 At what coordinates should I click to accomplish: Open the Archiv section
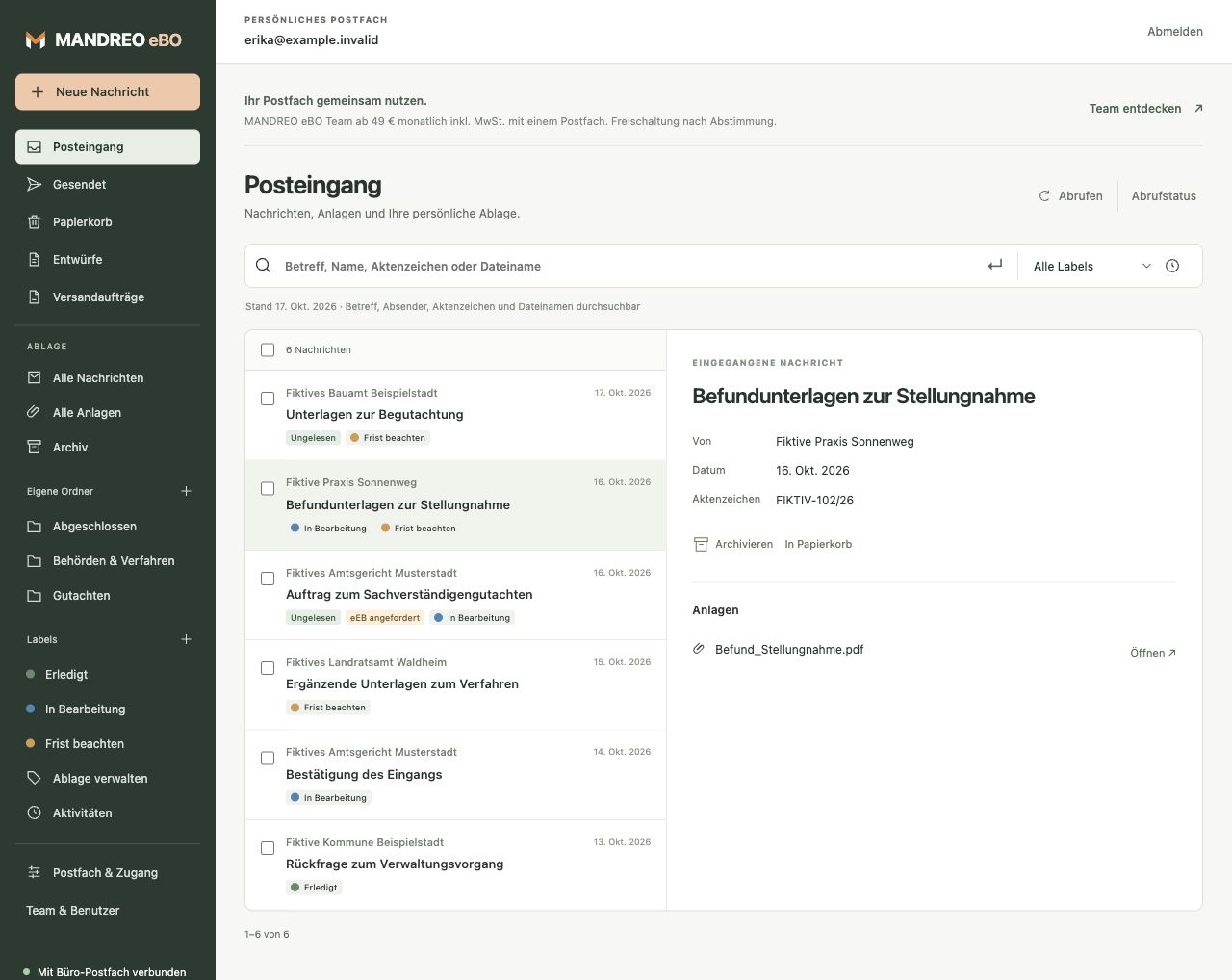(x=108, y=447)
